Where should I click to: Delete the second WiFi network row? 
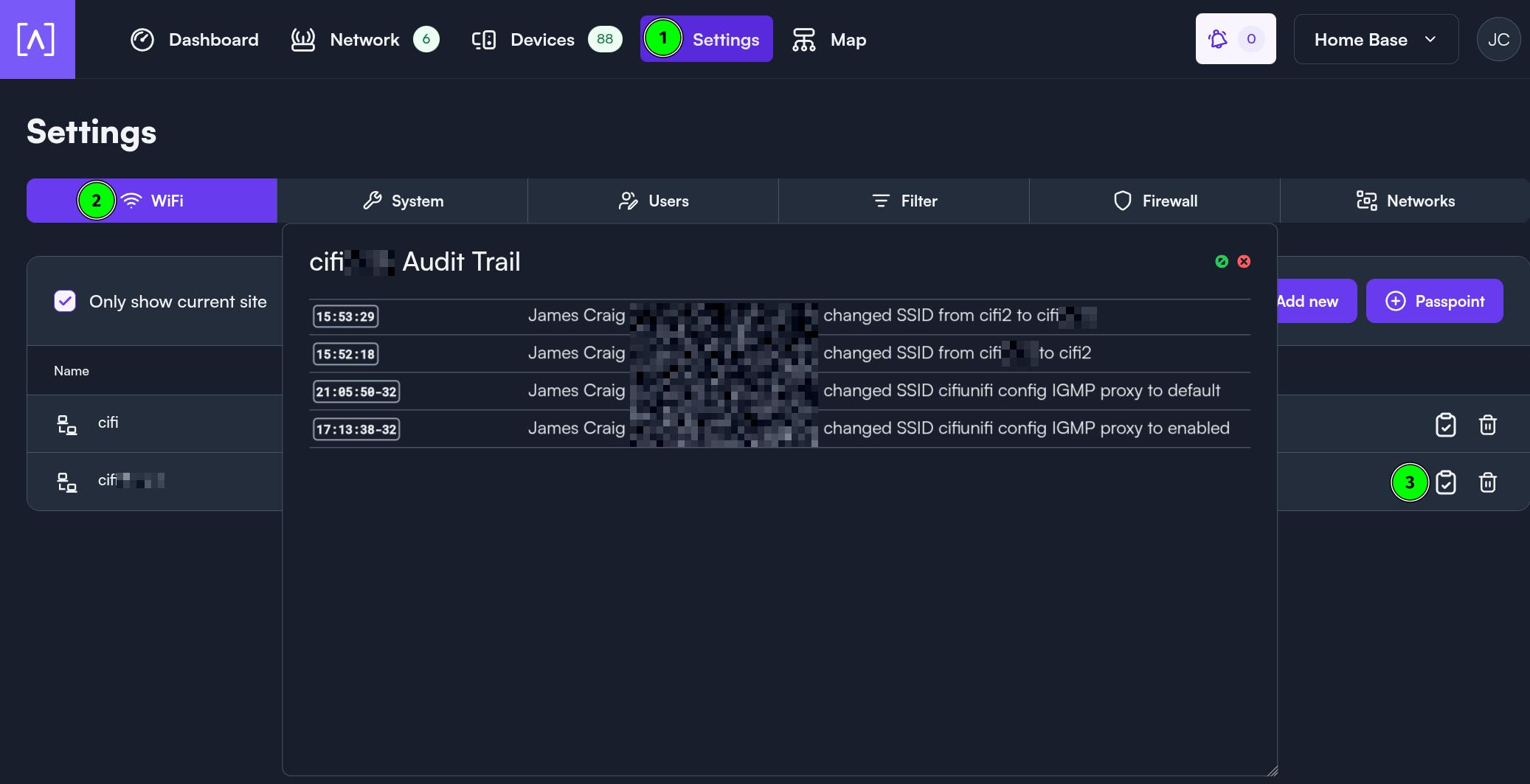click(1487, 482)
